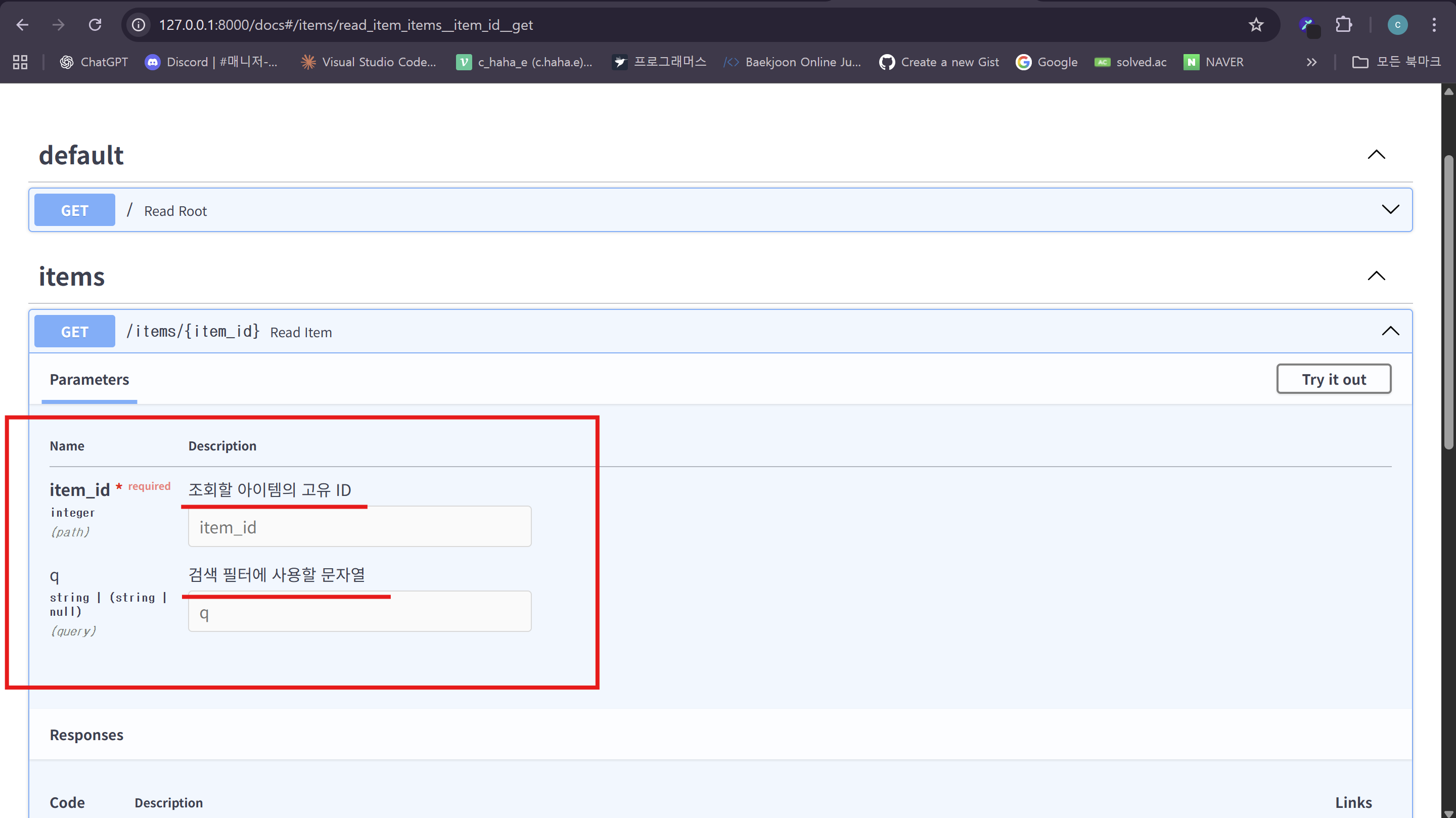Bookmark this page with star icon

click(1256, 25)
